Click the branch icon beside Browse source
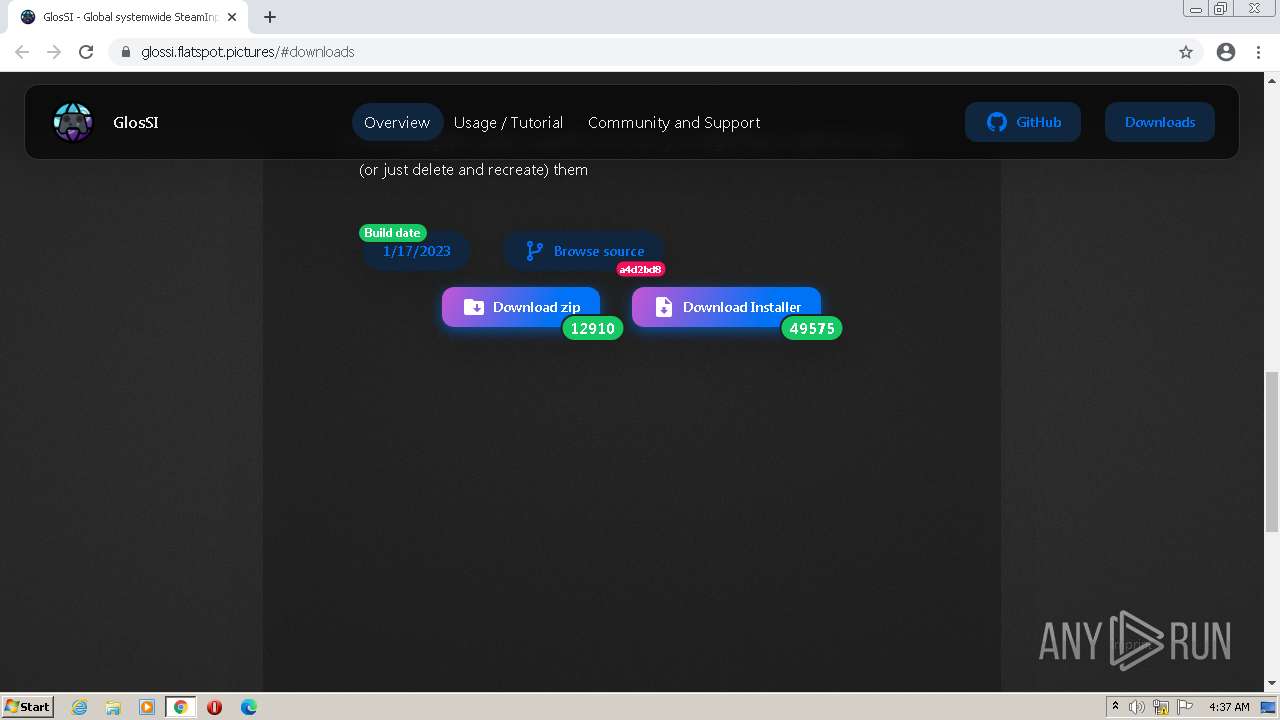The height and width of the screenshot is (720, 1280). (x=535, y=251)
